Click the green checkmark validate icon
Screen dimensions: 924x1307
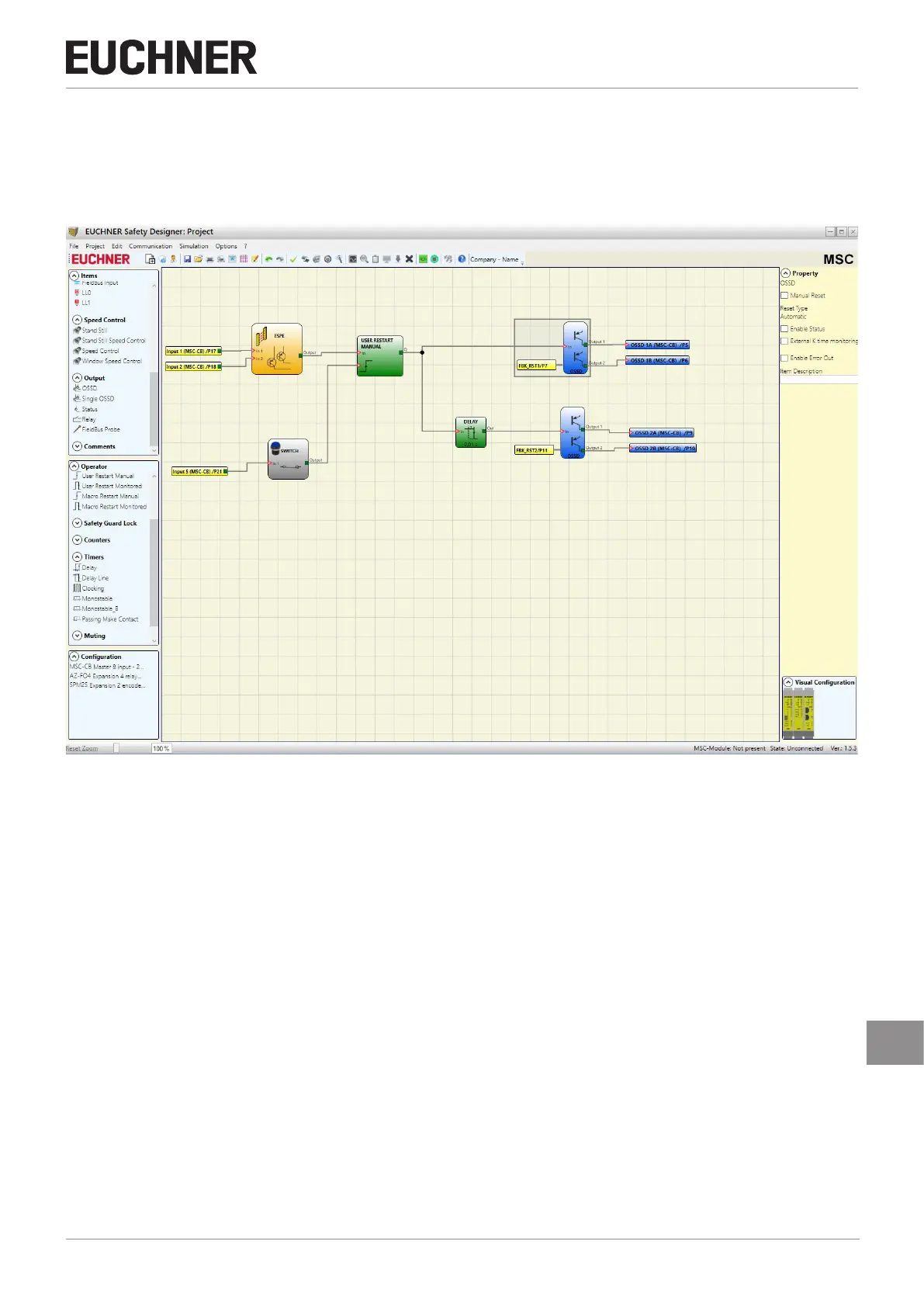[293, 259]
